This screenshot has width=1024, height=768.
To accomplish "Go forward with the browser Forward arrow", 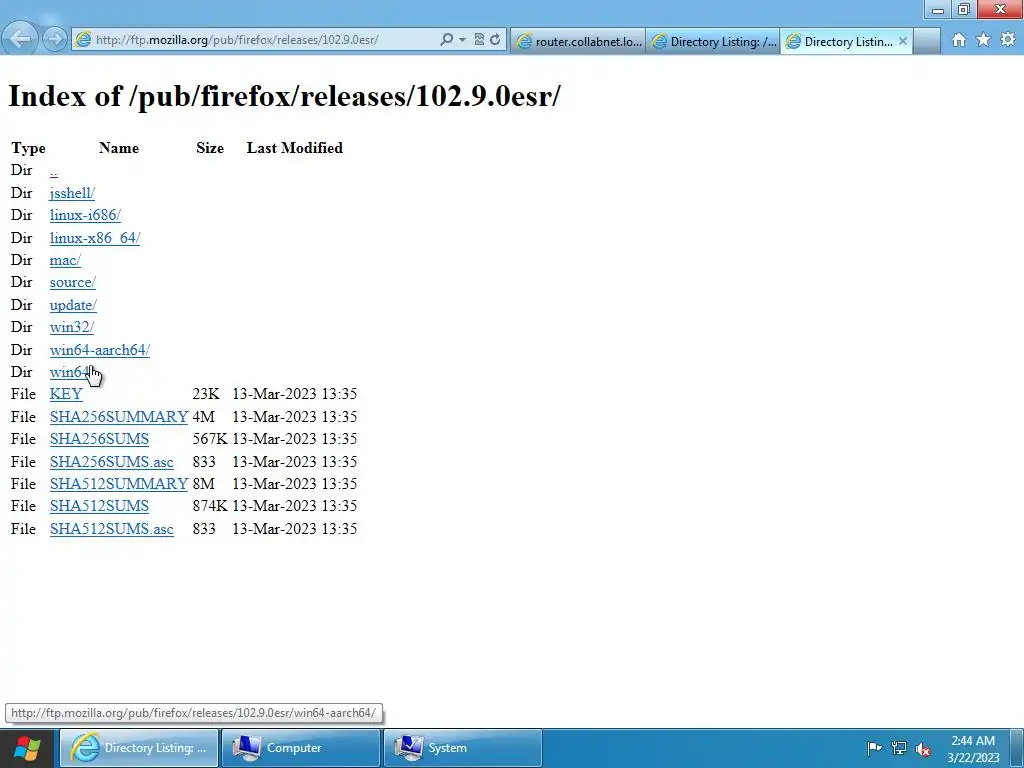I will coord(55,40).
